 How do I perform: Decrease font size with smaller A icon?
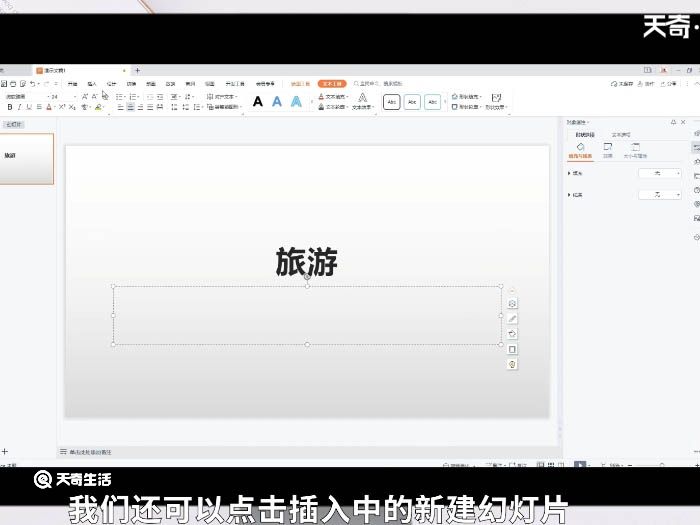[94, 96]
